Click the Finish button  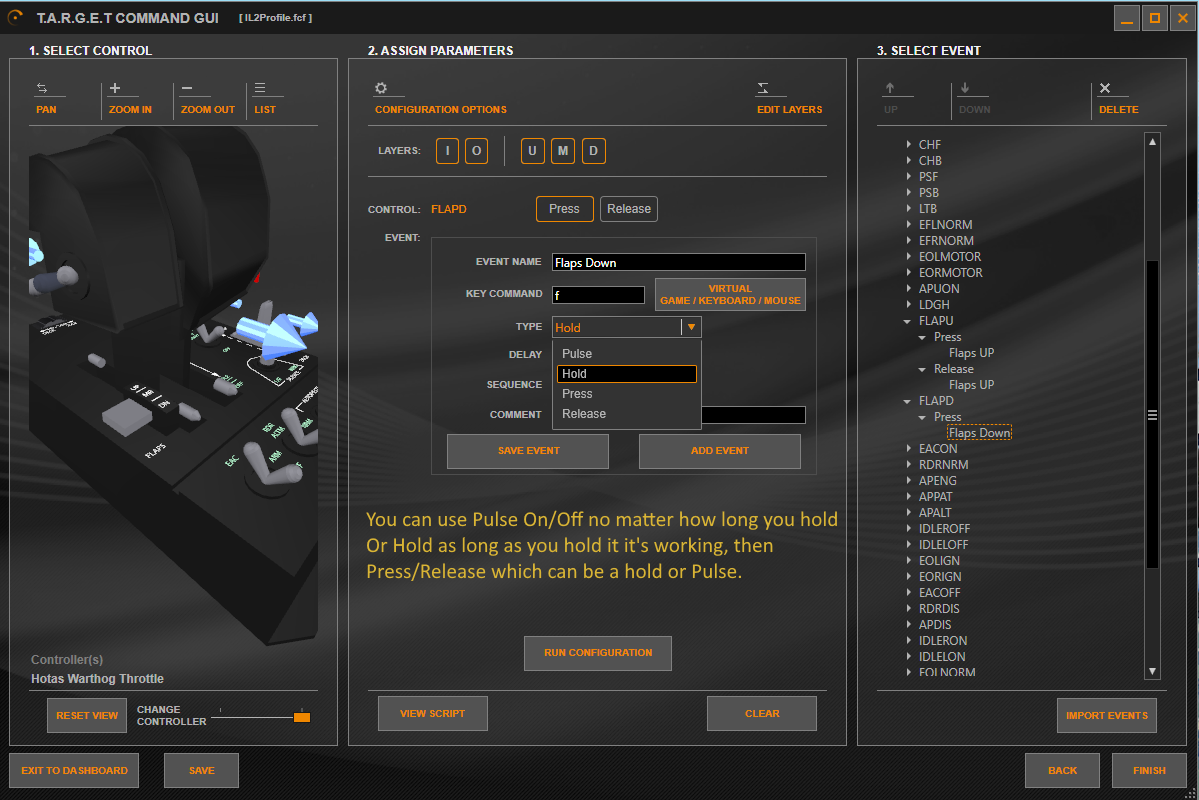tap(1149, 770)
